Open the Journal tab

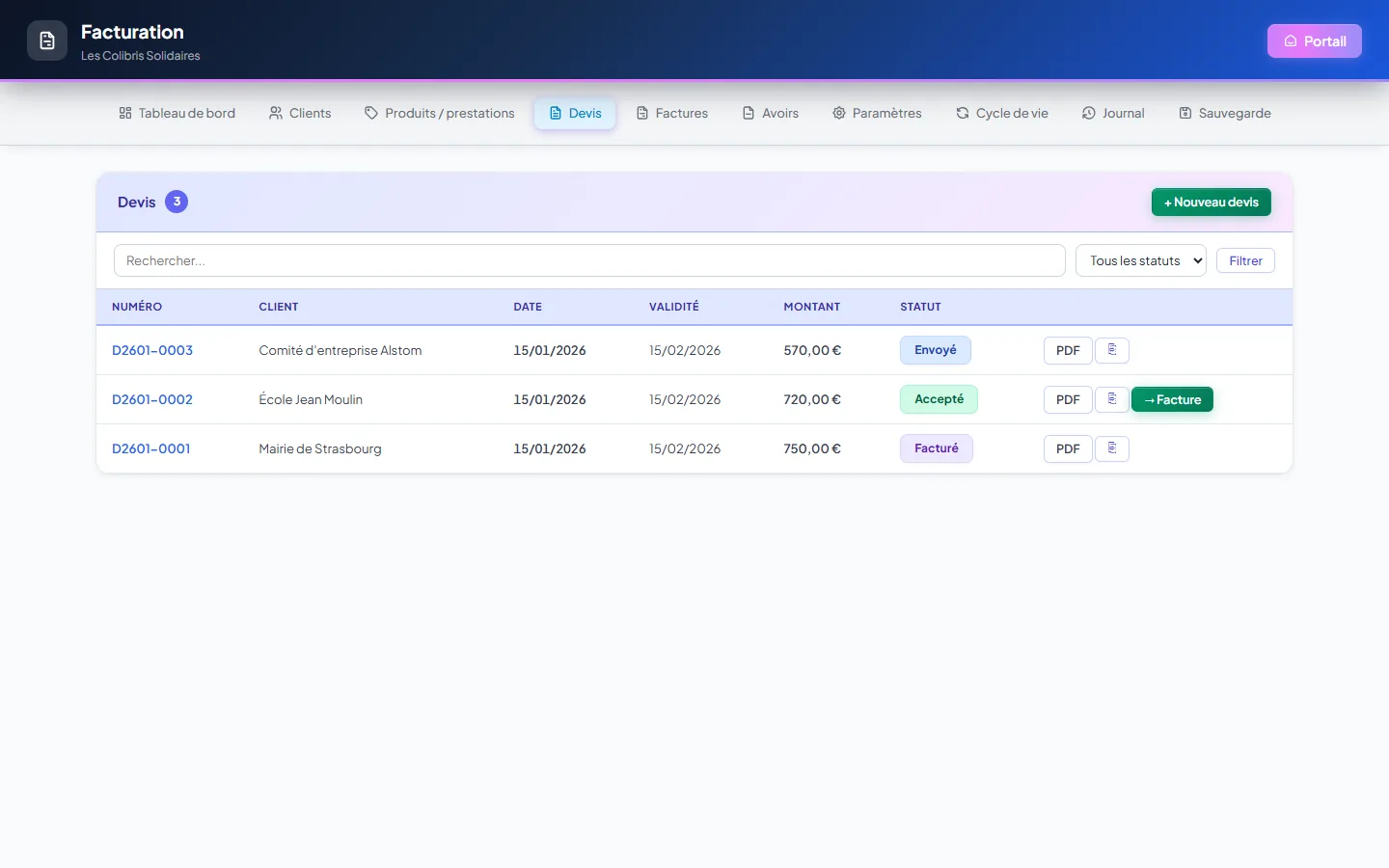coord(1113,113)
